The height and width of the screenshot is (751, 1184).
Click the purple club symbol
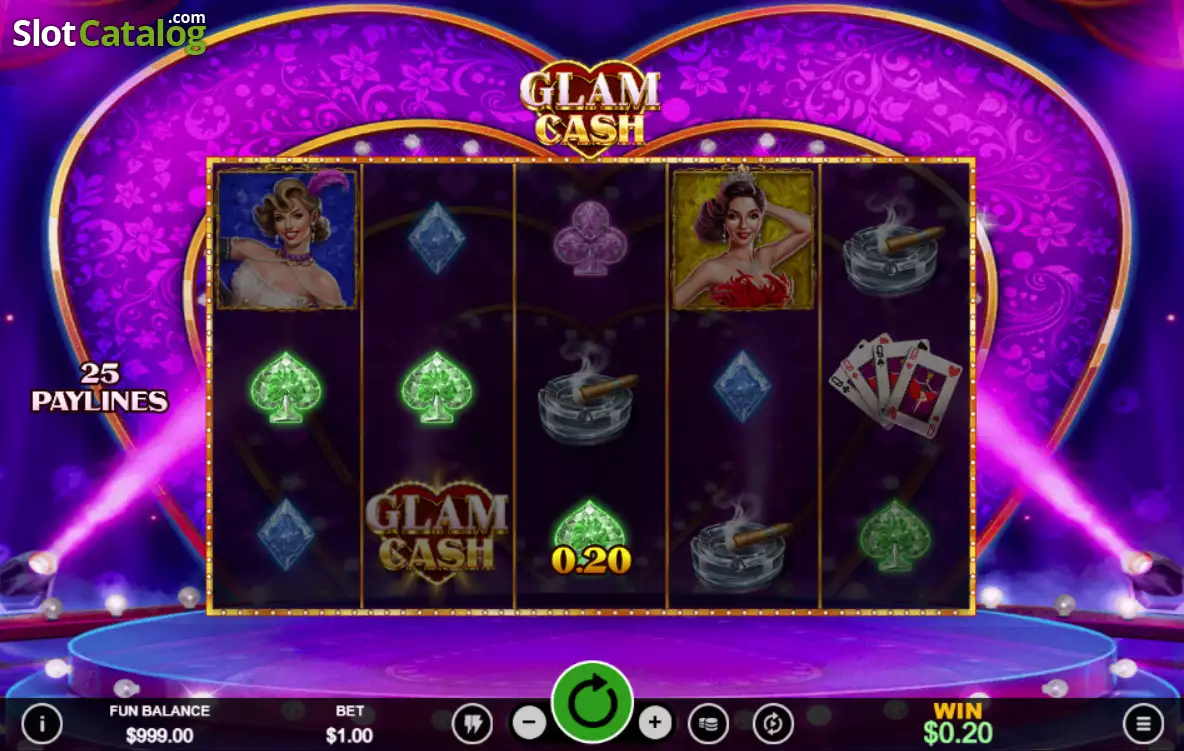click(x=590, y=237)
